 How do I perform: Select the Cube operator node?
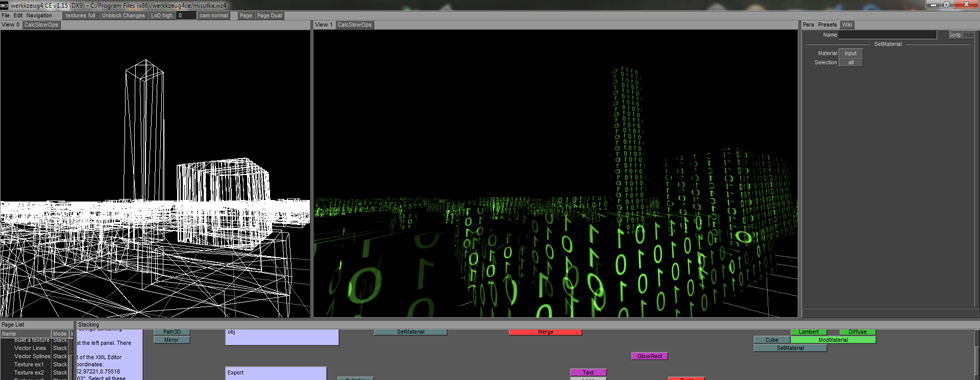(772, 340)
